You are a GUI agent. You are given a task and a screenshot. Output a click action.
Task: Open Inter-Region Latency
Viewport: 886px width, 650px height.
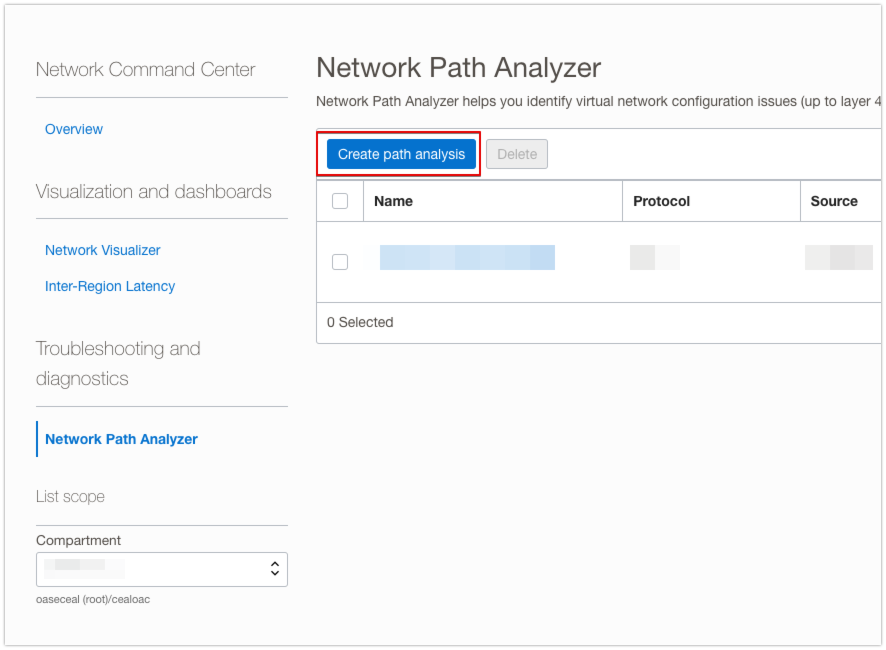[110, 286]
